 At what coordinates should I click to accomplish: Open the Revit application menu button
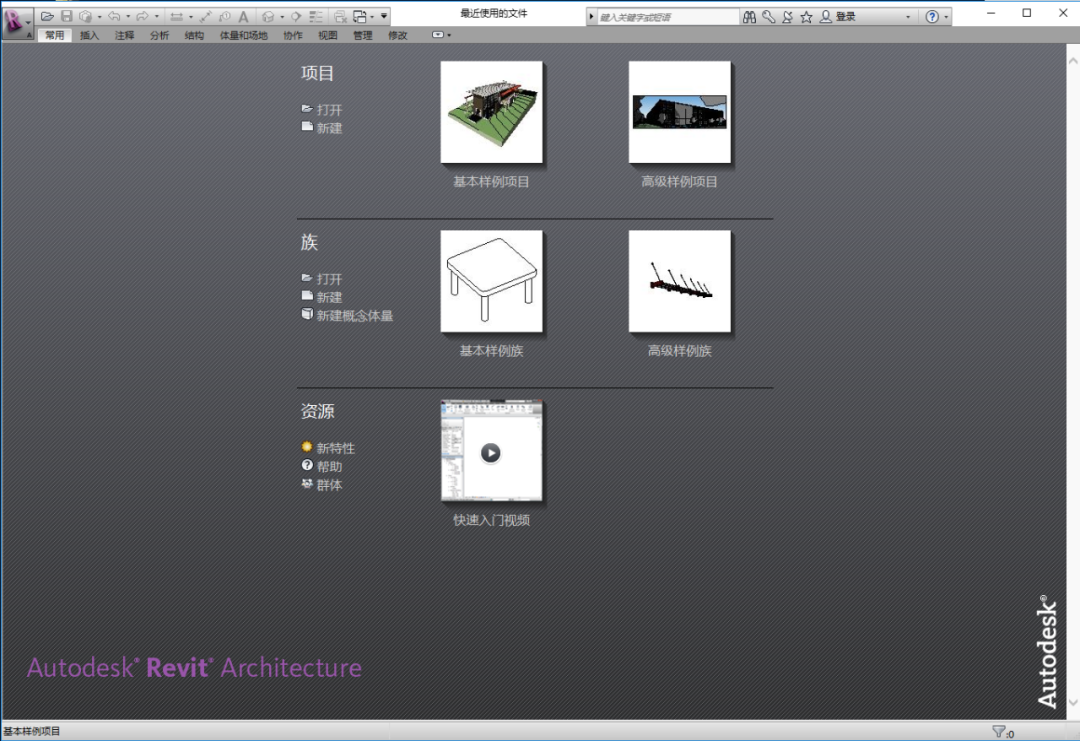click(x=17, y=23)
